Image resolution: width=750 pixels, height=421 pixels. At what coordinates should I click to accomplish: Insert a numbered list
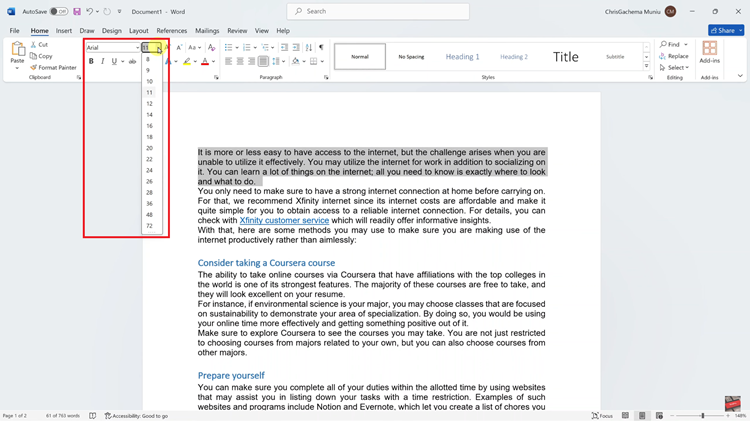tap(247, 47)
